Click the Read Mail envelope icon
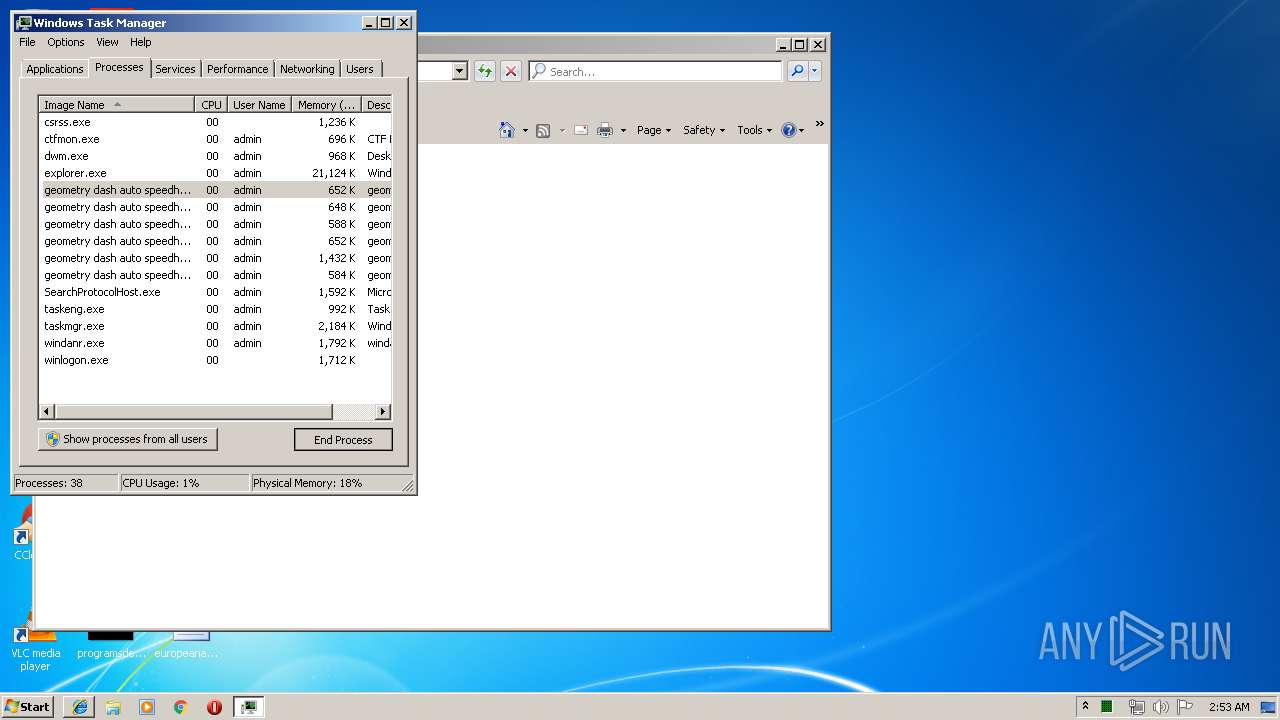This screenshot has width=1280, height=720. pos(581,130)
